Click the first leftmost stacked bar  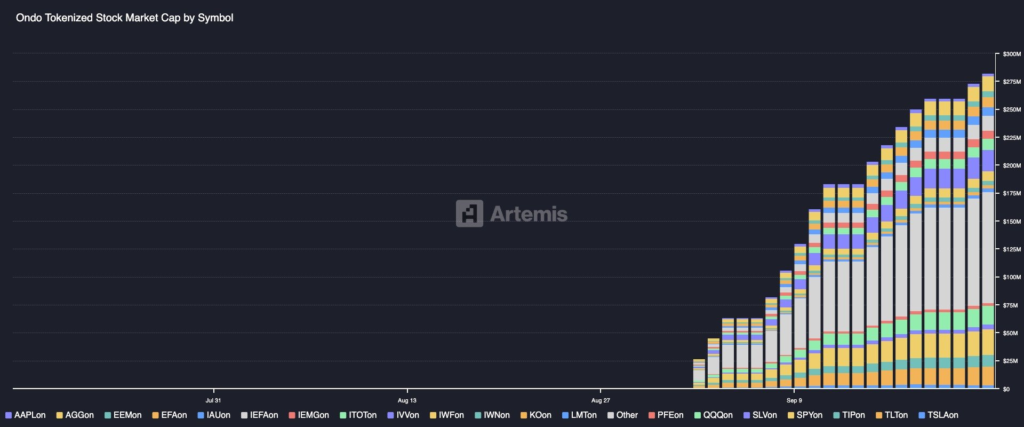tap(699, 374)
